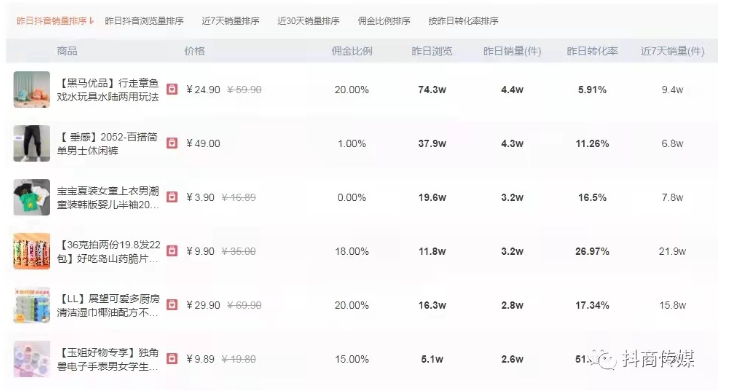Select the ¥3.90 price value
This screenshot has width=745, height=392.
(x=201, y=197)
